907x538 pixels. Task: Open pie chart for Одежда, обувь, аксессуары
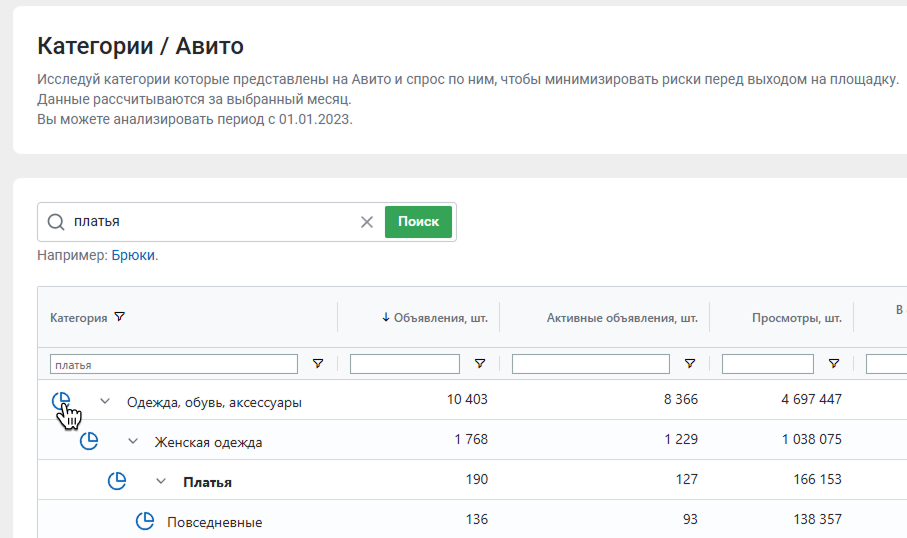coord(61,401)
